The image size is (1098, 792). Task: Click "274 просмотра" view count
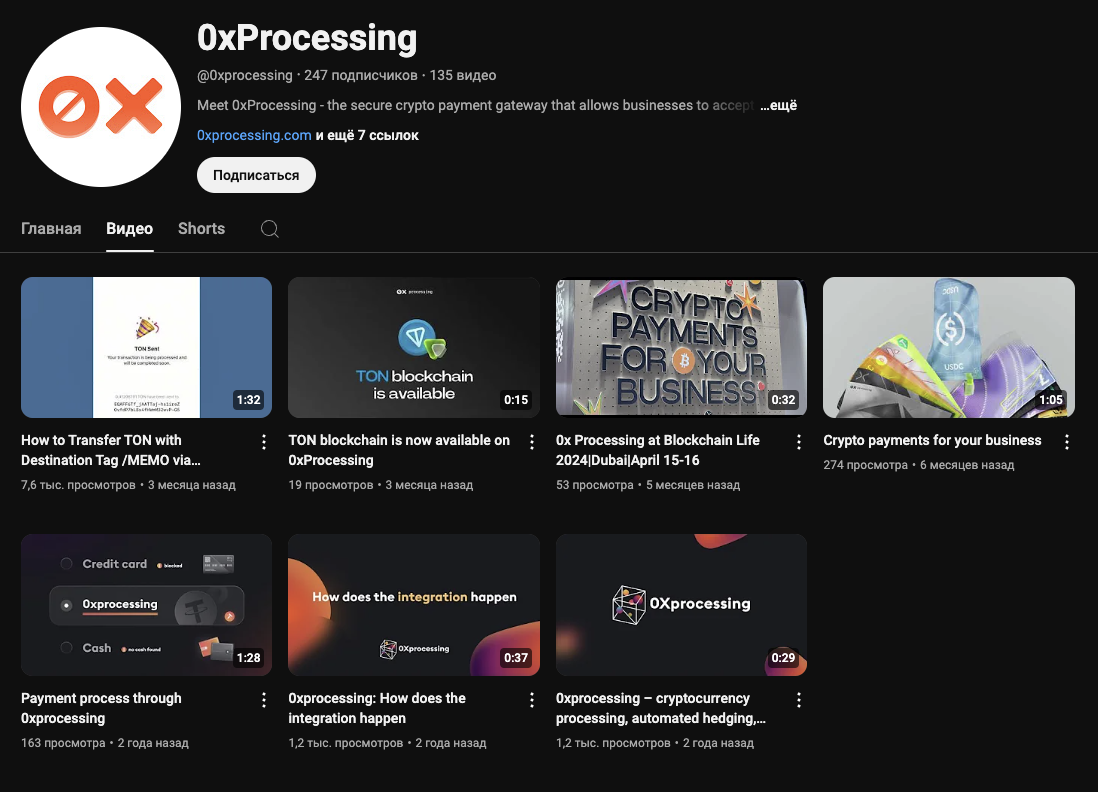point(866,464)
